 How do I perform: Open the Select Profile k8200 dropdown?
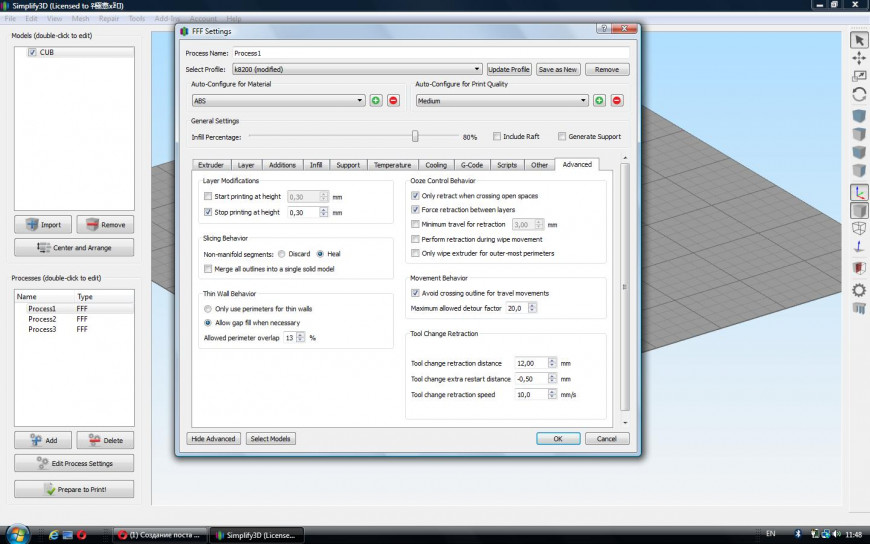point(357,69)
